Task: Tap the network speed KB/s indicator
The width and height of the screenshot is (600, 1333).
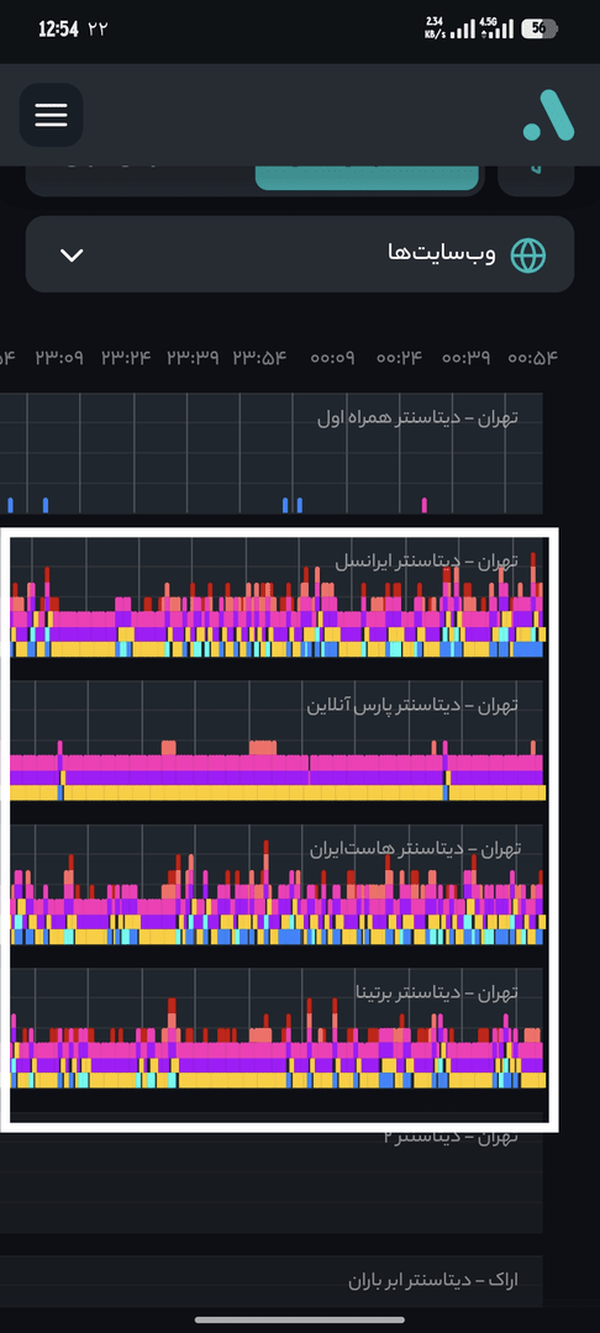Action: [434, 29]
